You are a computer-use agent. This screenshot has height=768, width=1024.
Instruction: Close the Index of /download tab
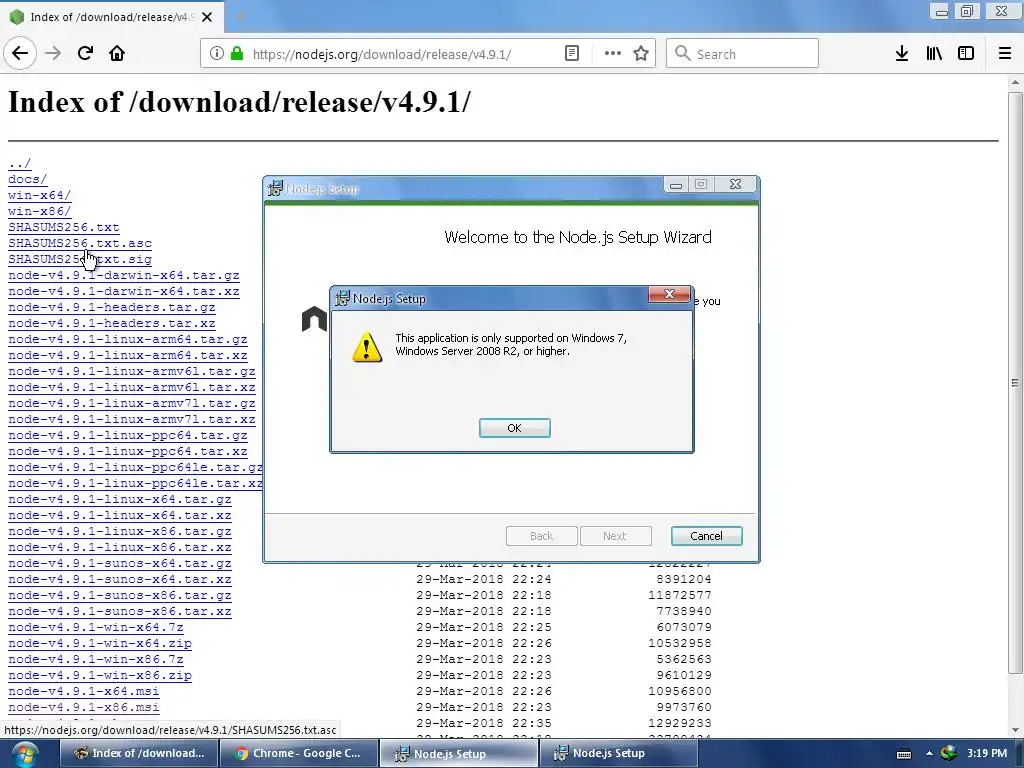(x=207, y=17)
